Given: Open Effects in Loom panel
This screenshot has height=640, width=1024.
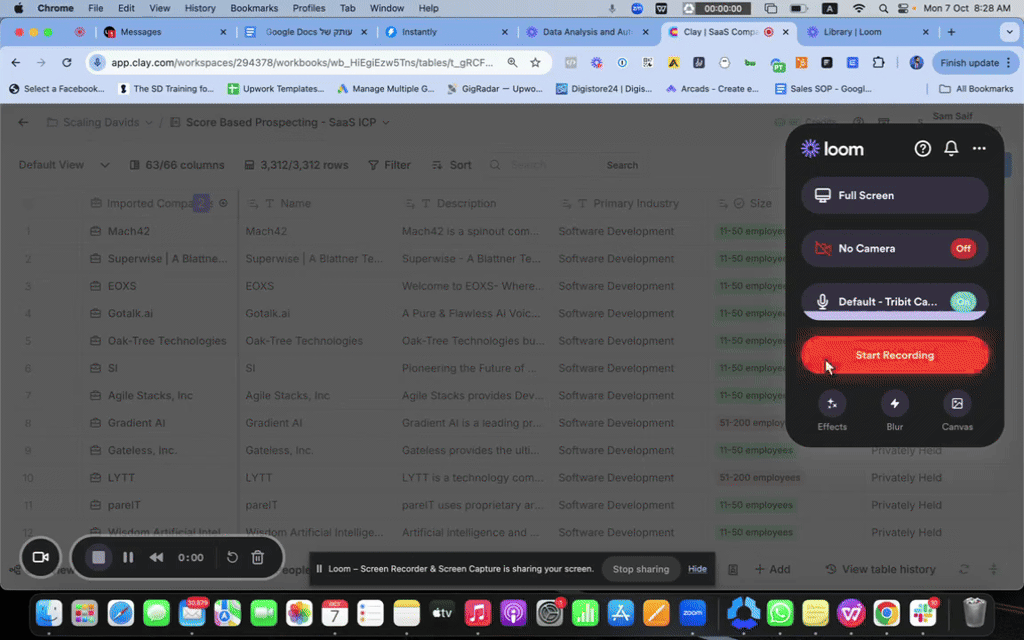Looking at the screenshot, I should (x=832, y=404).
